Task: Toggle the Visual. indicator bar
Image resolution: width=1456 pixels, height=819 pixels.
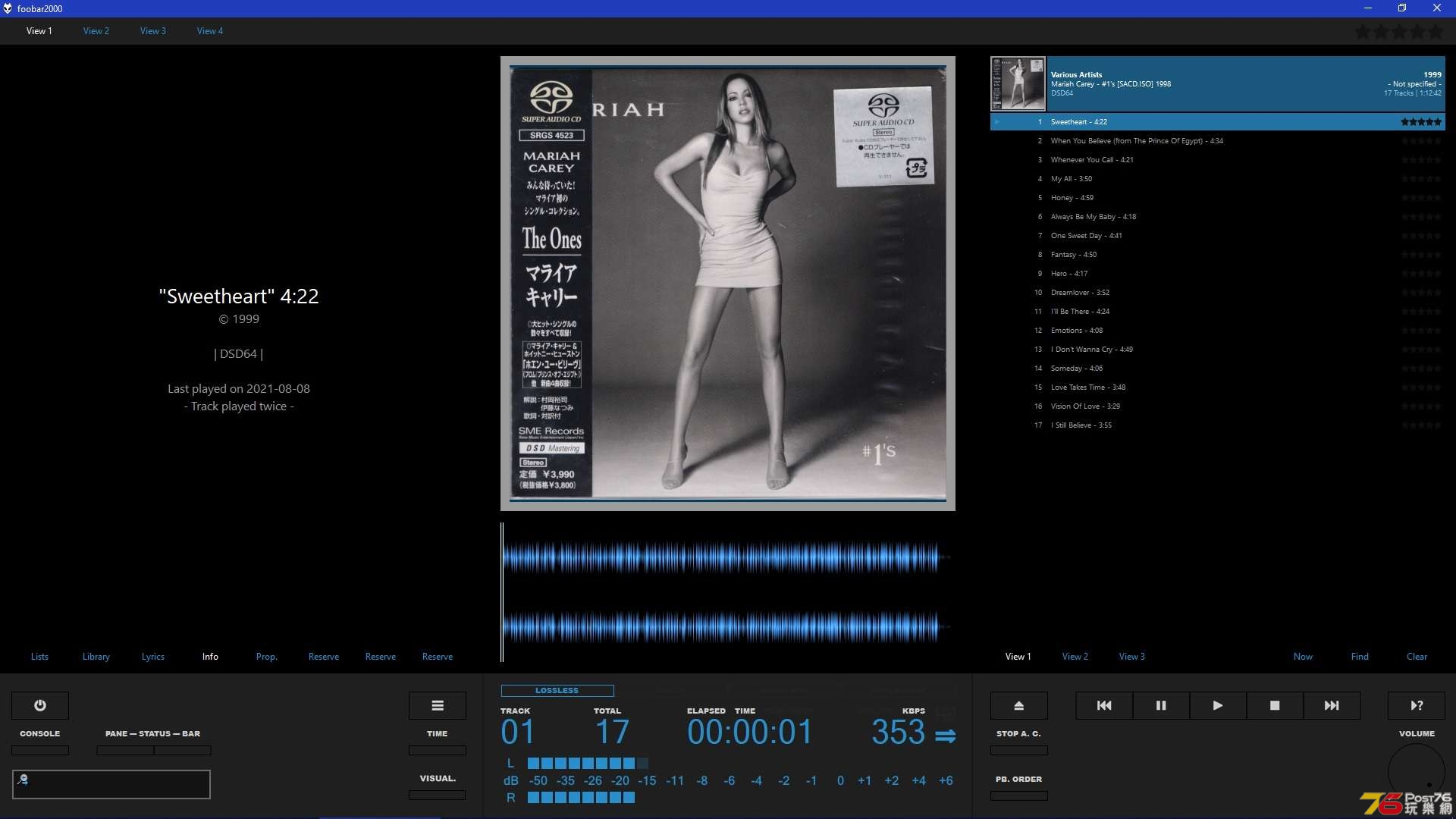Action: [438, 795]
